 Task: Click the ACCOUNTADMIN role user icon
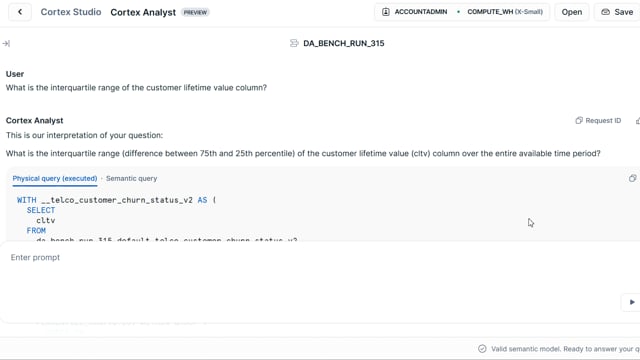(385, 12)
